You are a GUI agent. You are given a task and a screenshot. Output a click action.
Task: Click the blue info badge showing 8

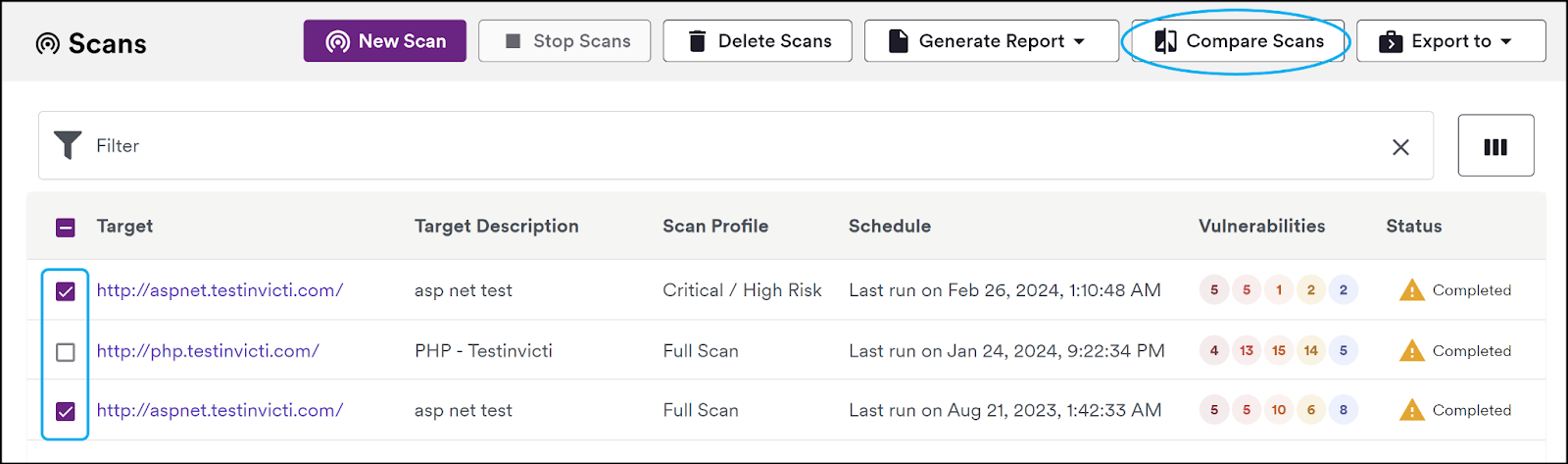coord(1343,410)
